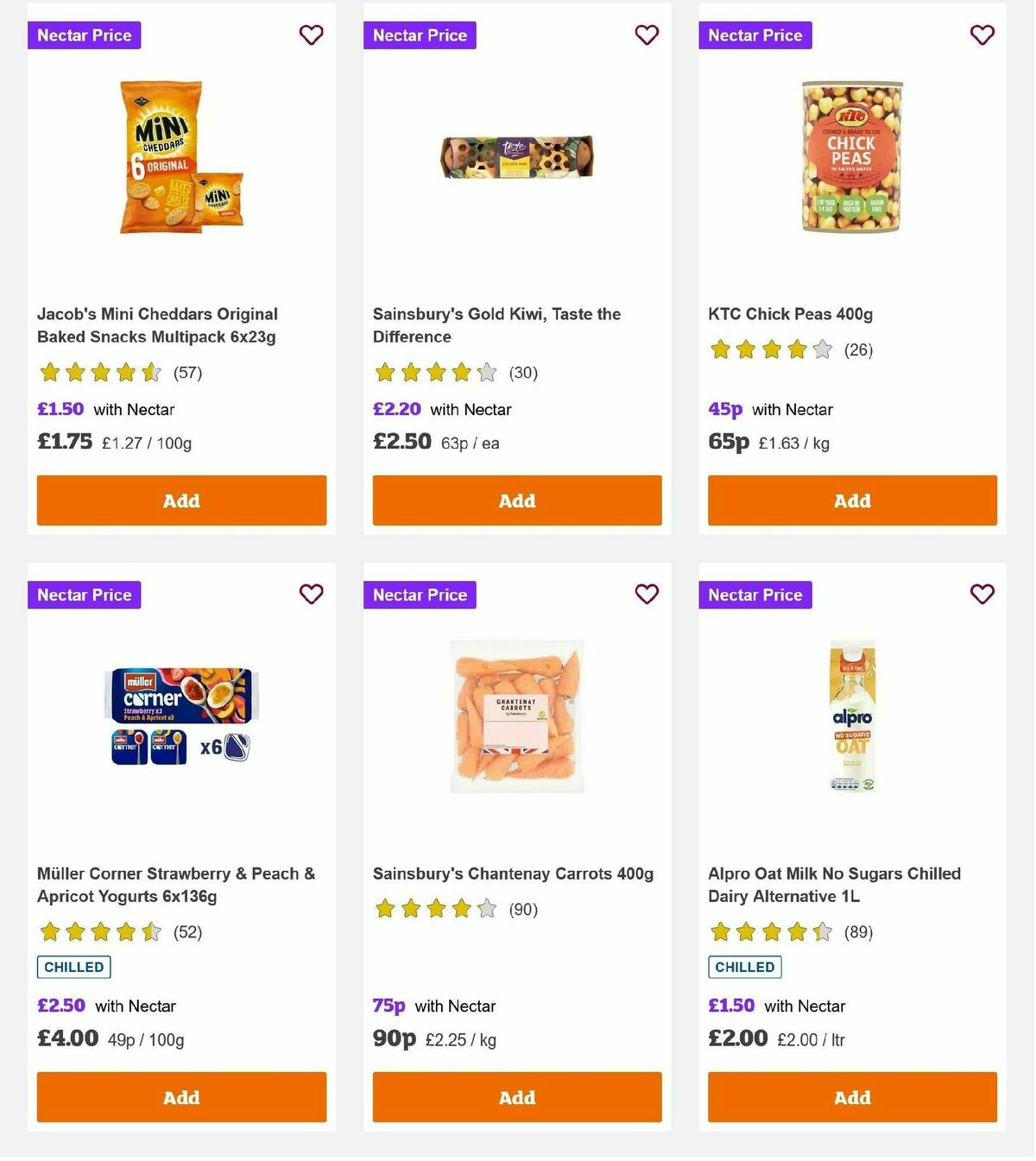The height and width of the screenshot is (1161, 1036).
Task: Favourite the Jacob's Mini Cheddars product
Action: tap(311, 35)
